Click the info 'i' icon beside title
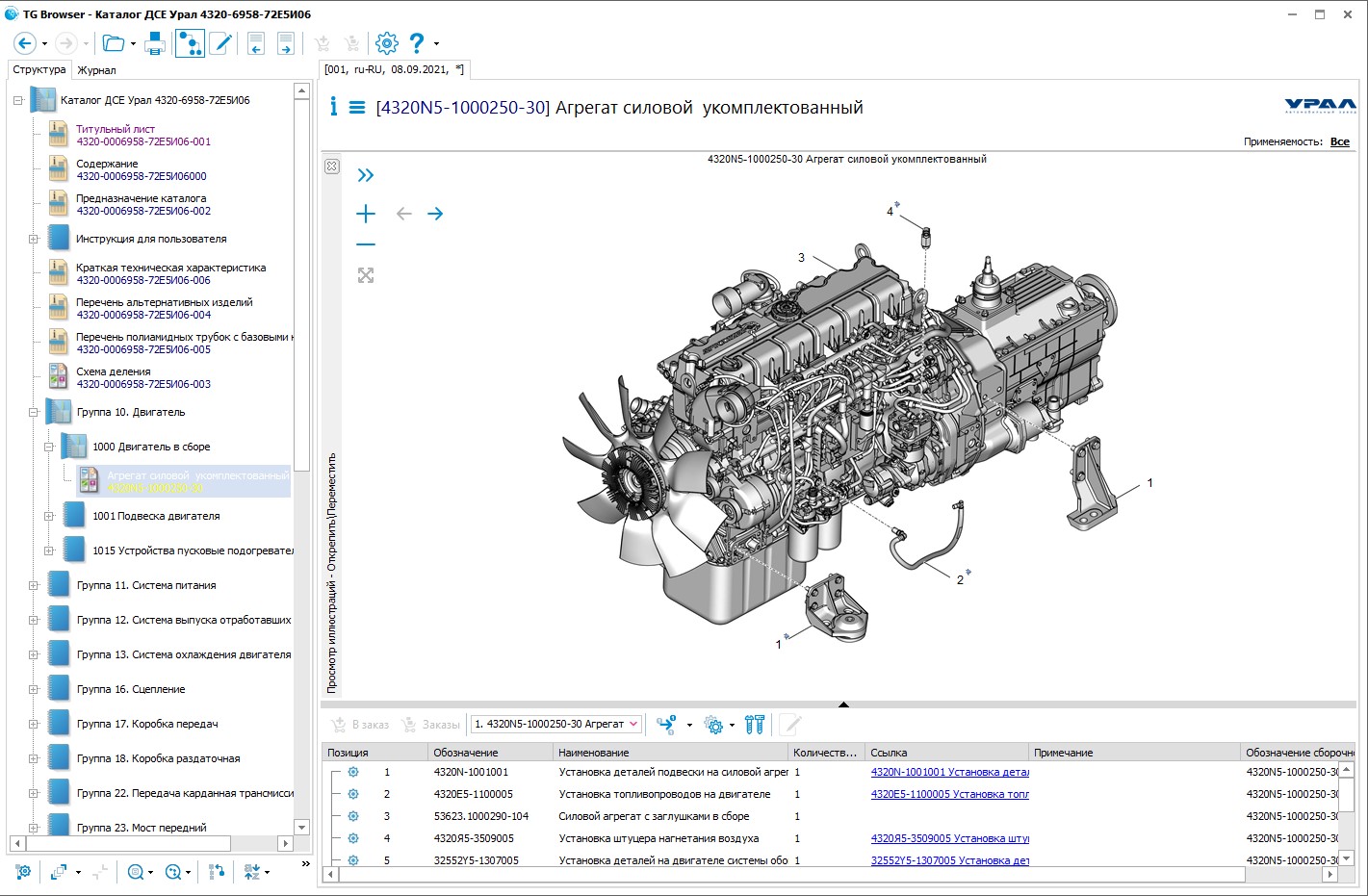Viewport: 1368px width, 896px height. click(x=333, y=107)
